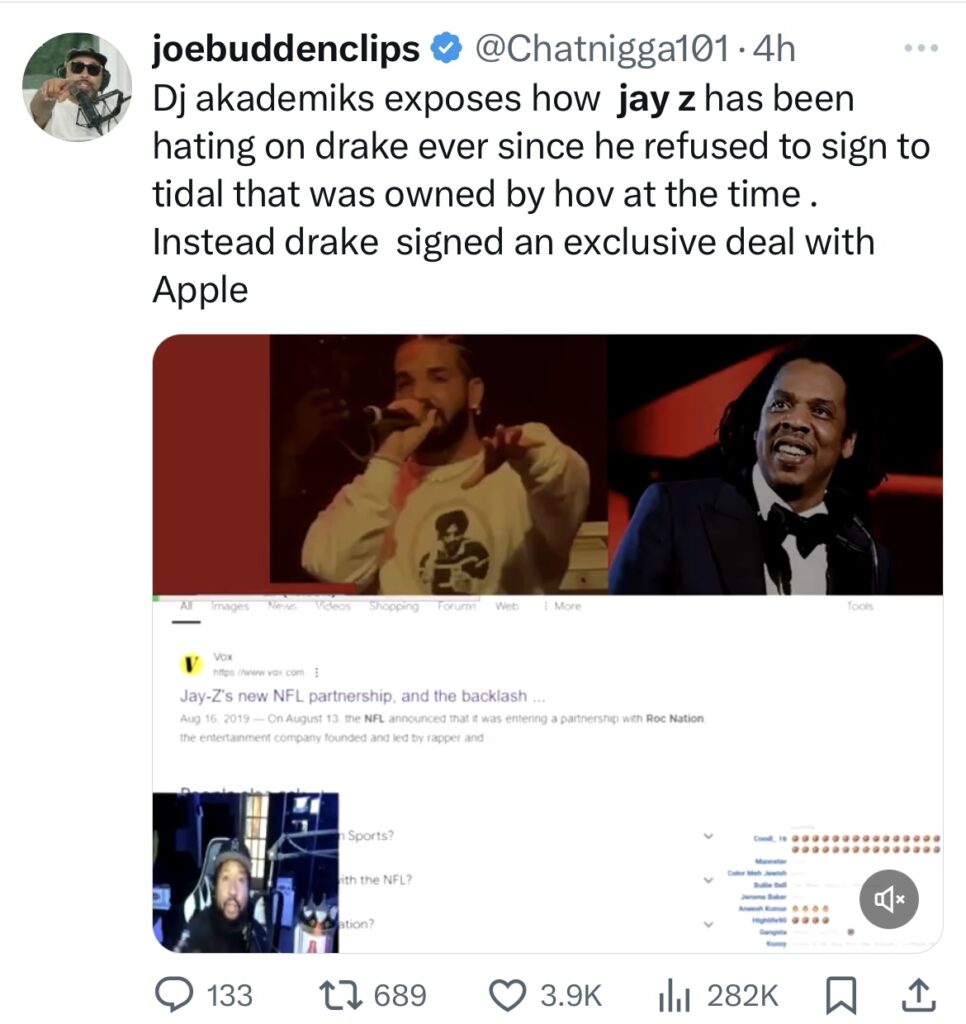
Task: Click the blue verified badge
Action: point(443,48)
